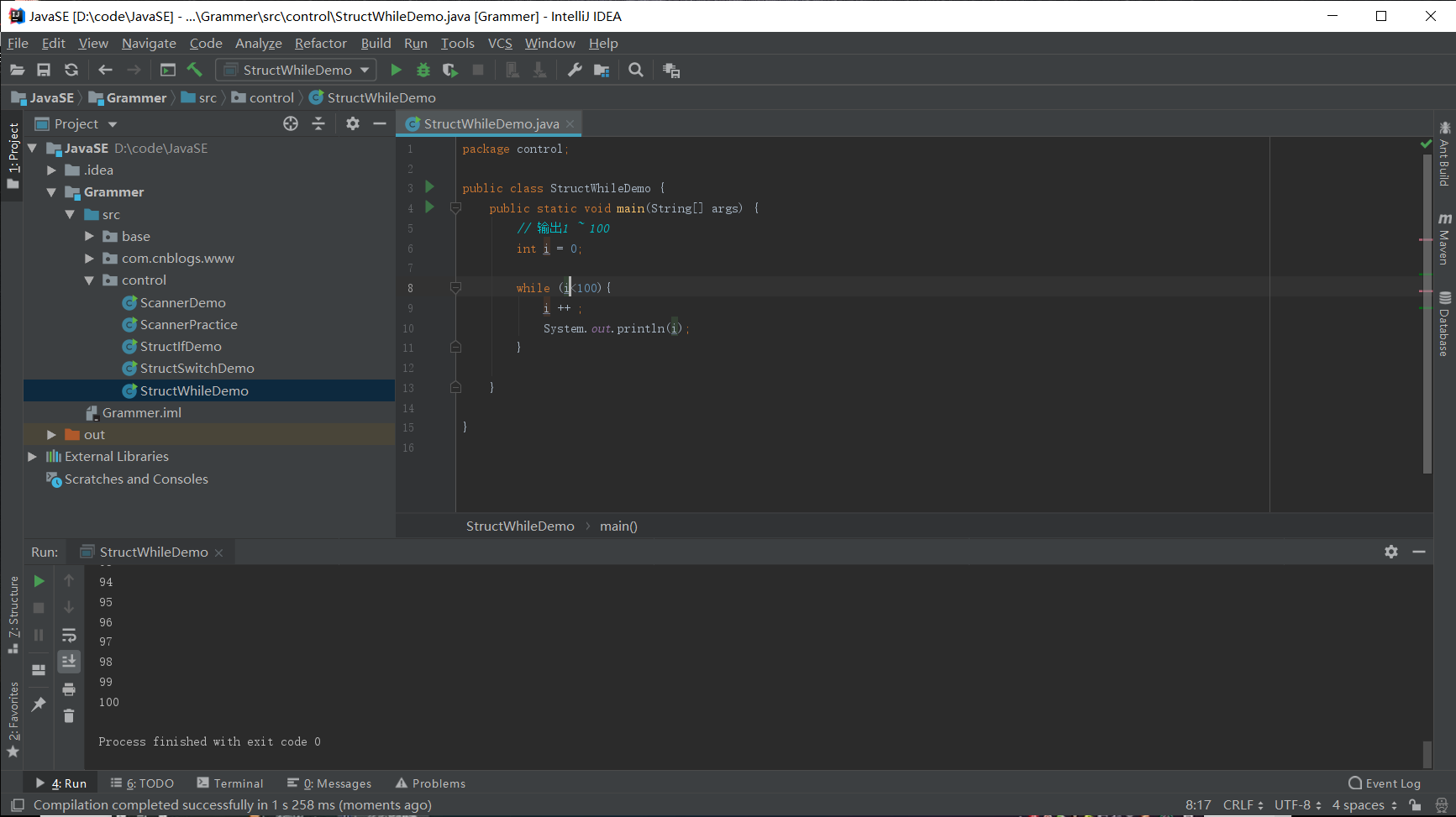
Task: Collapse all nodes in Project panel
Action: click(x=318, y=124)
